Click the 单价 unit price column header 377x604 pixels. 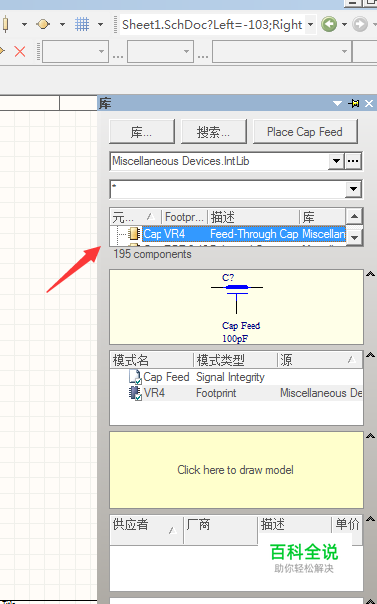(347, 525)
